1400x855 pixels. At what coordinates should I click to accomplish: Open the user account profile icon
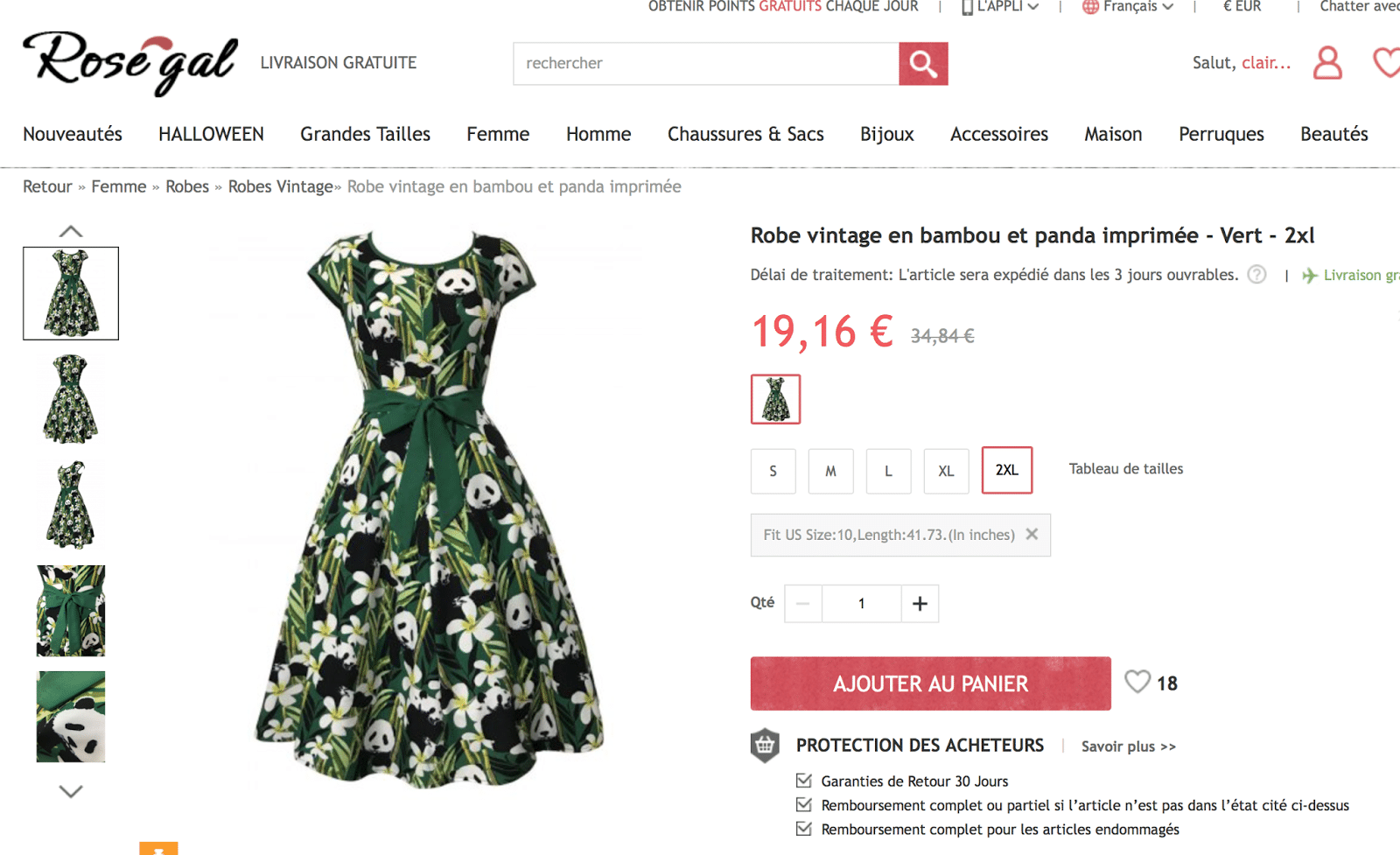pos(1327,63)
